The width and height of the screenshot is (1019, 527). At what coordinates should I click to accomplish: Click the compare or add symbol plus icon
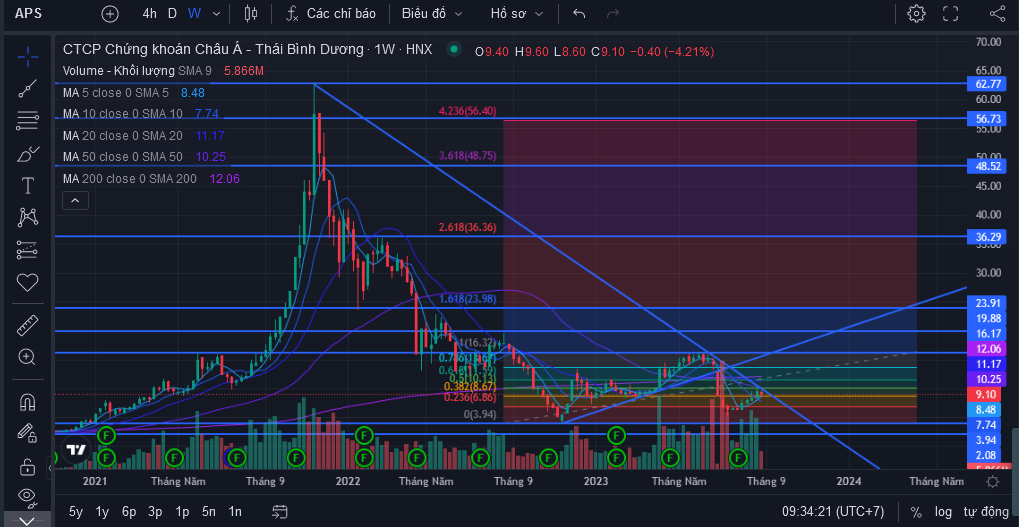pyautogui.click(x=110, y=14)
